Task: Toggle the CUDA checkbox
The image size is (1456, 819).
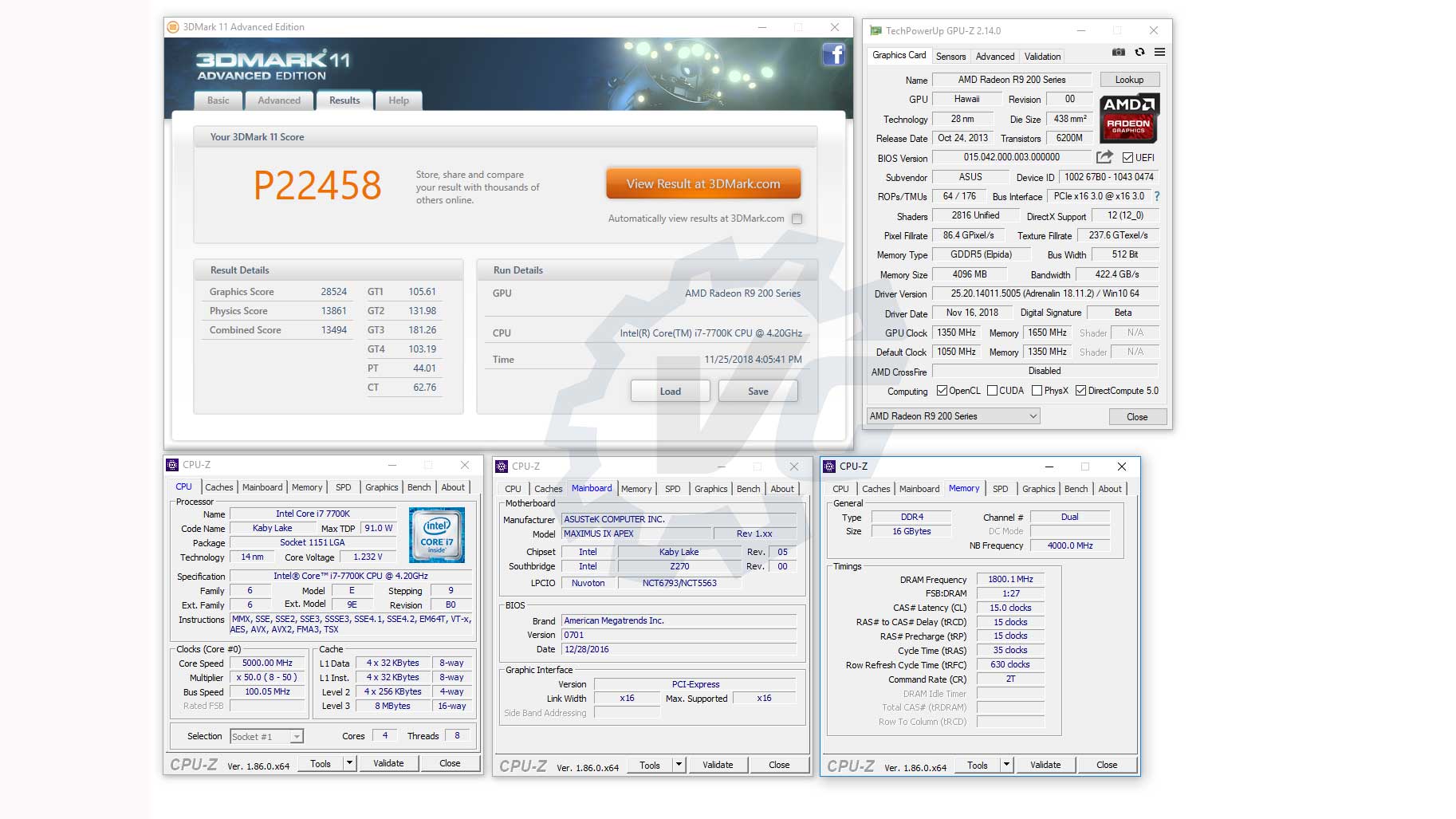Action: click(x=992, y=391)
